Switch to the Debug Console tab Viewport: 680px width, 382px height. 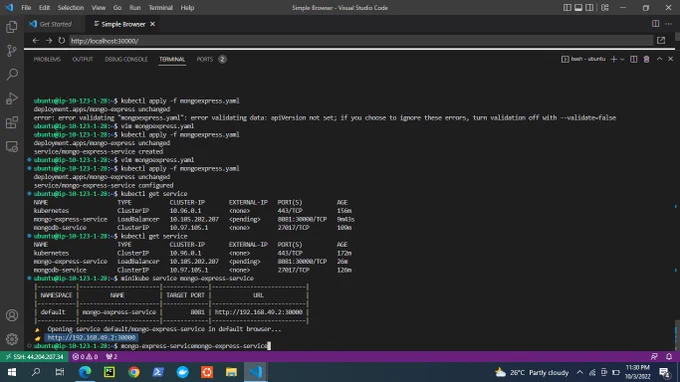[x=126, y=59]
